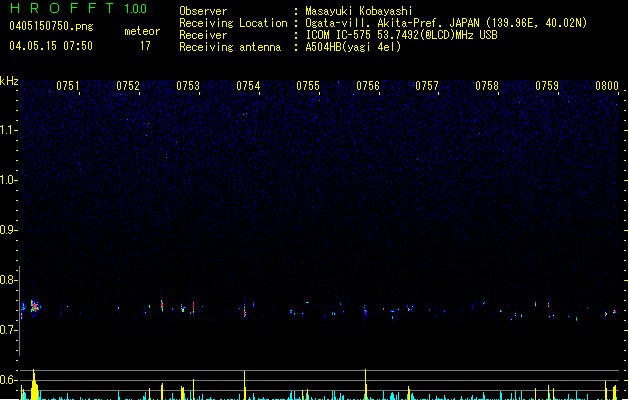629x400 pixels.
Task: Click the 0754 time marker
Action: pos(248,86)
